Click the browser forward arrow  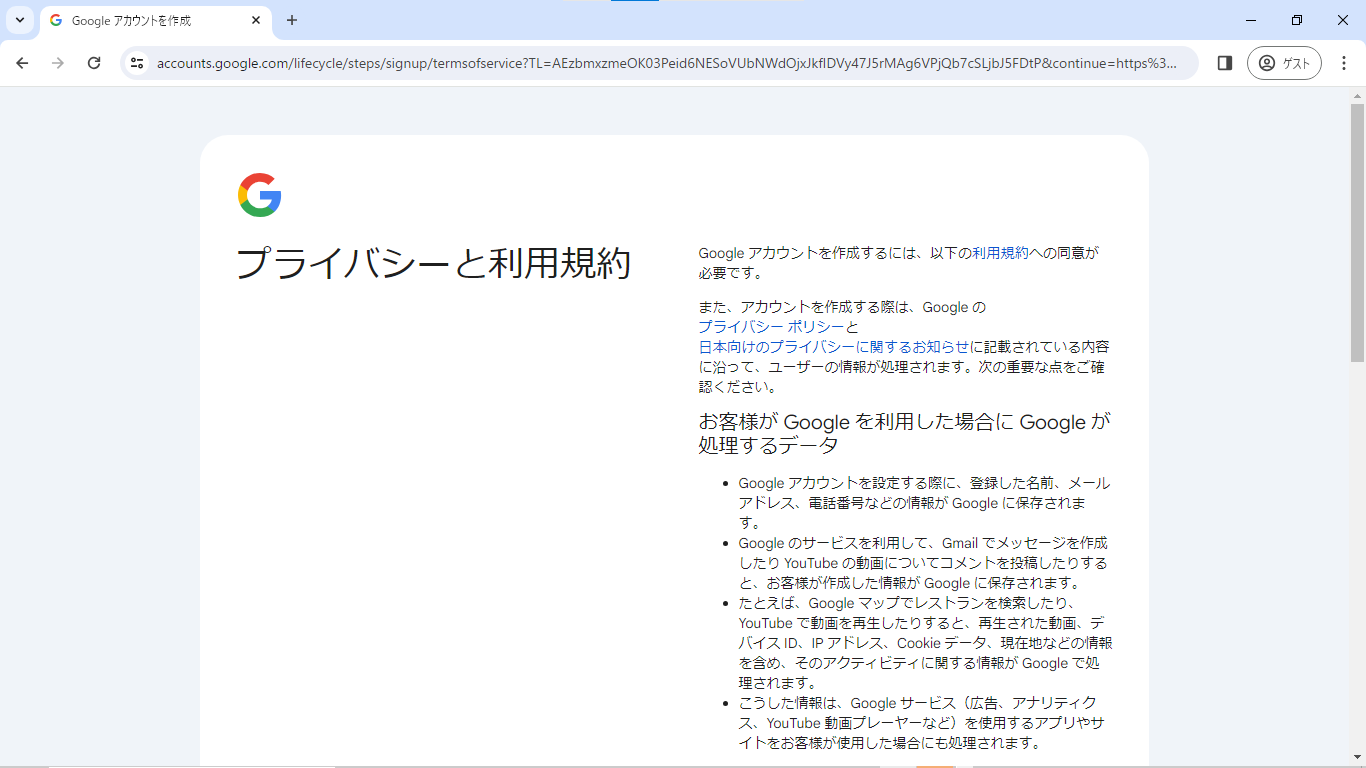(58, 62)
